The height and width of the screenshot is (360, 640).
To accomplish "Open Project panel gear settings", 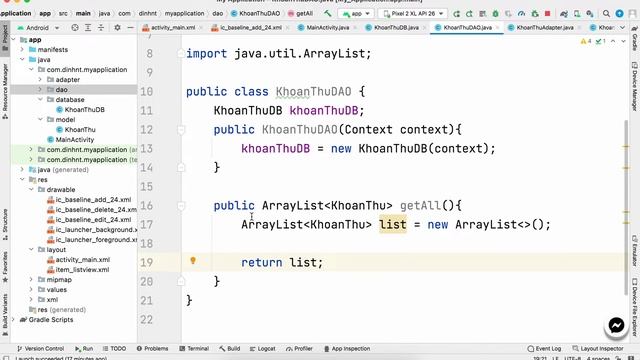I will [117, 28].
